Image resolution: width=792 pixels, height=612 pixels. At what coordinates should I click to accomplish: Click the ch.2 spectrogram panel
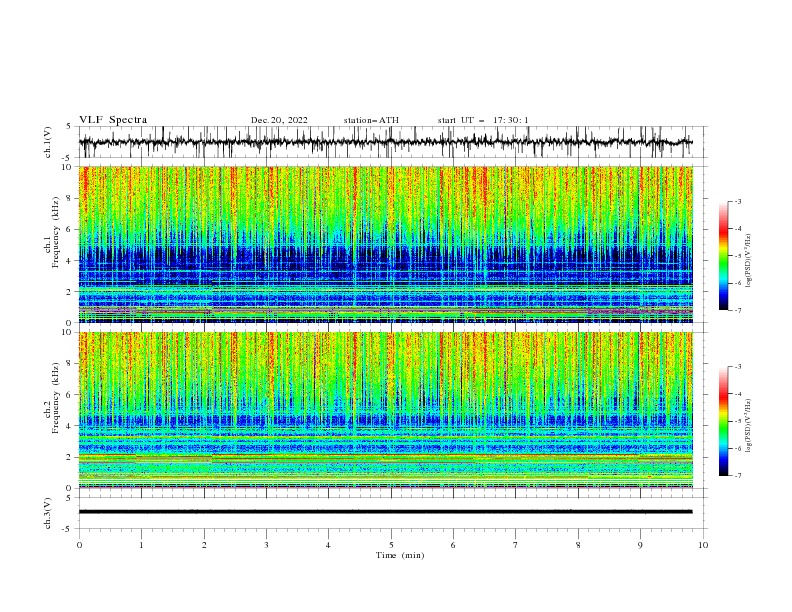coord(385,410)
